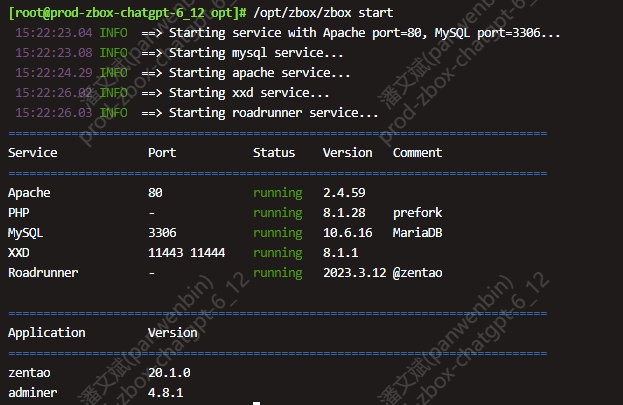Click the 'Roadrunner' service name
623x405 pixels.
point(43,273)
